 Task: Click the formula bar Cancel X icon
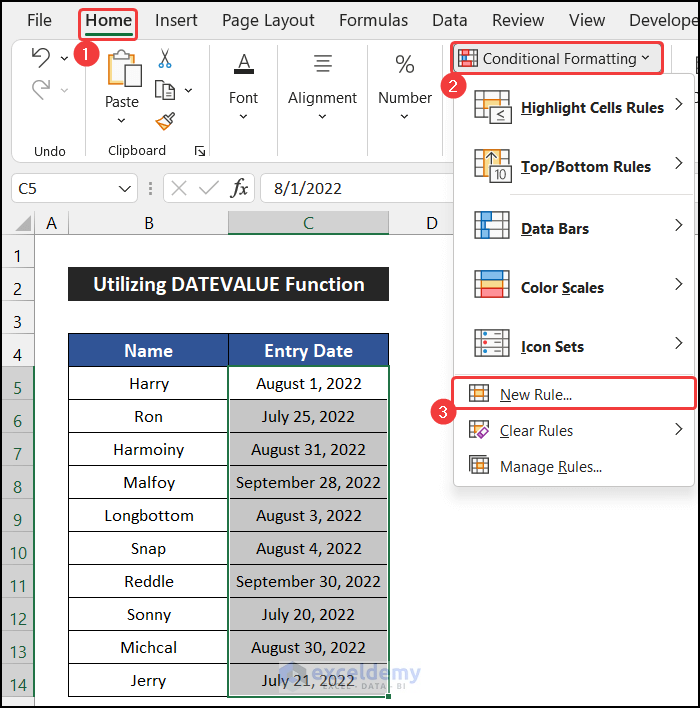click(179, 188)
